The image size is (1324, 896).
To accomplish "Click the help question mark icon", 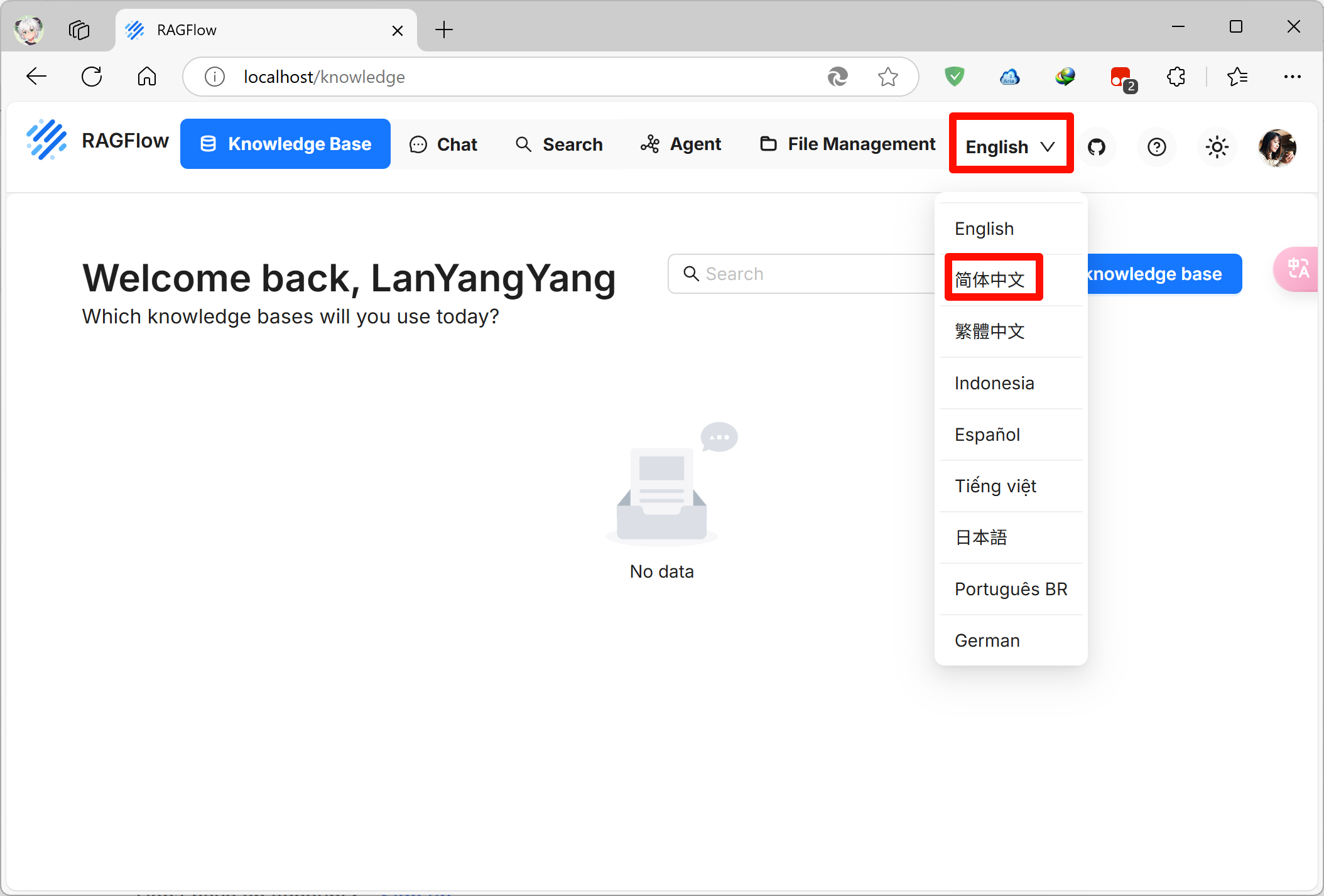I will pyautogui.click(x=1156, y=147).
